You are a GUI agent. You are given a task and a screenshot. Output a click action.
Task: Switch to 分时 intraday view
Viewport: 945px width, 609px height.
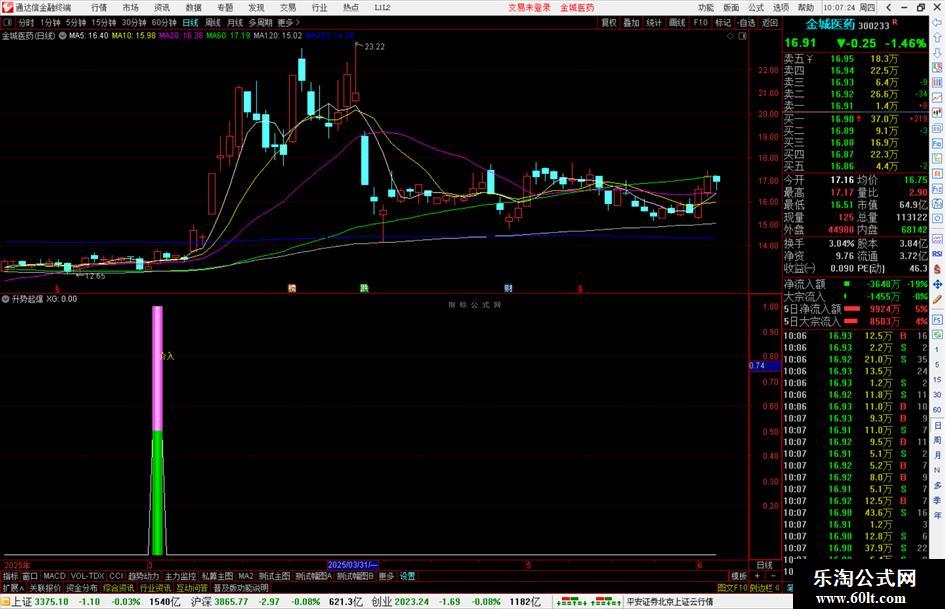click(26, 23)
